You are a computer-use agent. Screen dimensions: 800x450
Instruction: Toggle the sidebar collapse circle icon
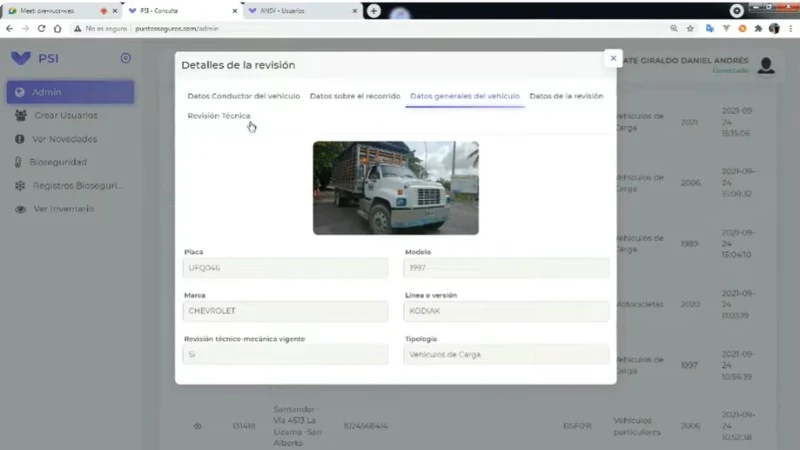pyautogui.click(x=126, y=58)
